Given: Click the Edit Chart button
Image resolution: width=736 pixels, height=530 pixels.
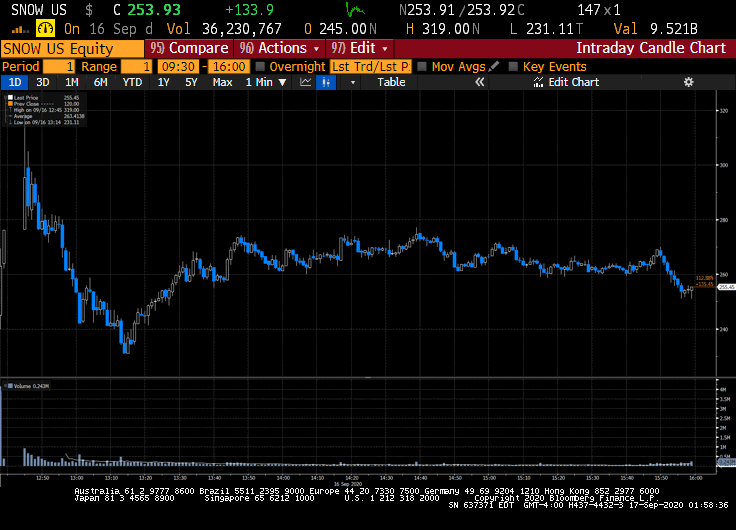Looking at the screenshot, I should 567,82.
